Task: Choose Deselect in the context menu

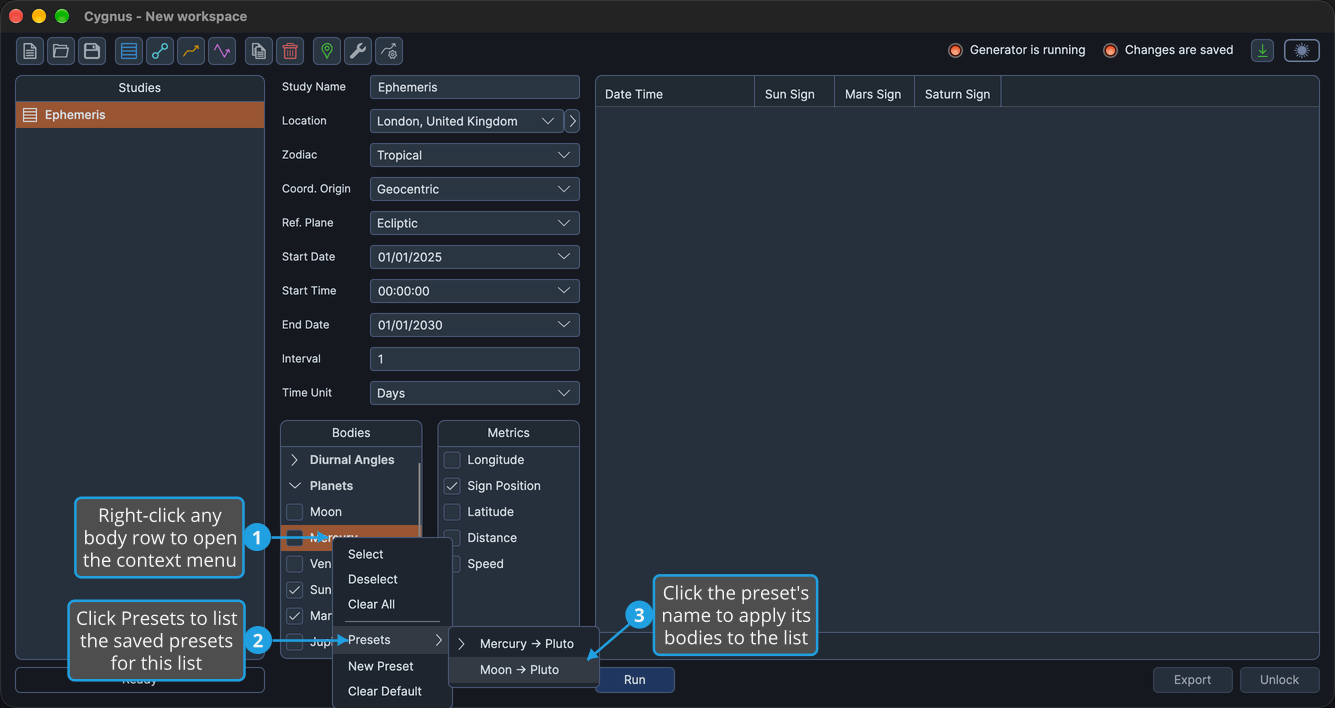Action: pos(392,579)
